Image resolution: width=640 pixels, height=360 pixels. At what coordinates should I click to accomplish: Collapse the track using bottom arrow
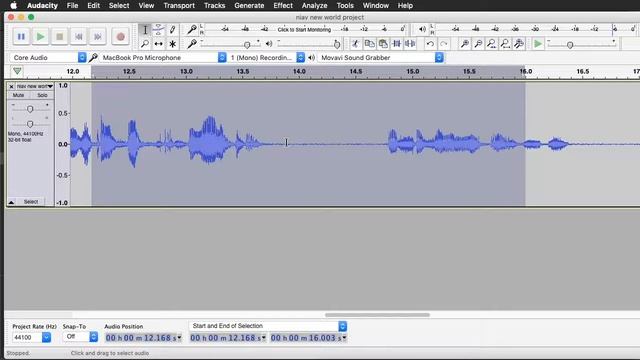click(11, 202)
